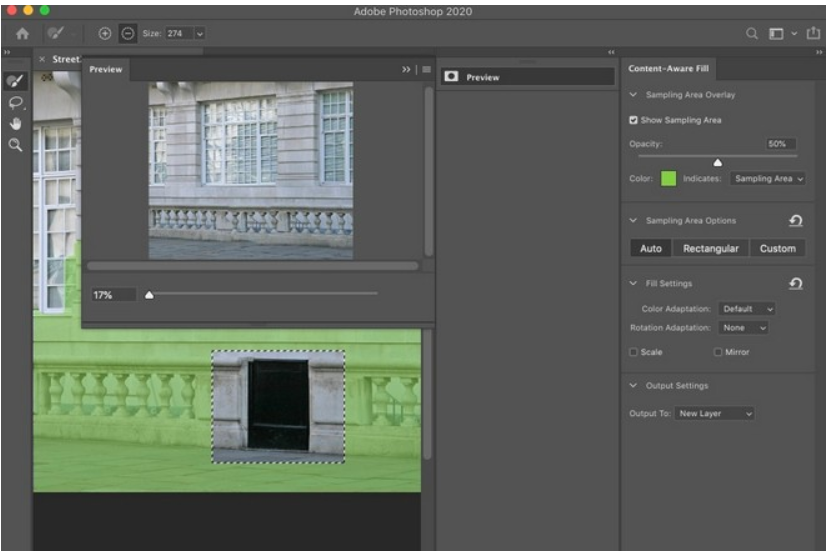Collapse right panels using top-right double arrows
This screenshot has width=828, height=551.
818,52
